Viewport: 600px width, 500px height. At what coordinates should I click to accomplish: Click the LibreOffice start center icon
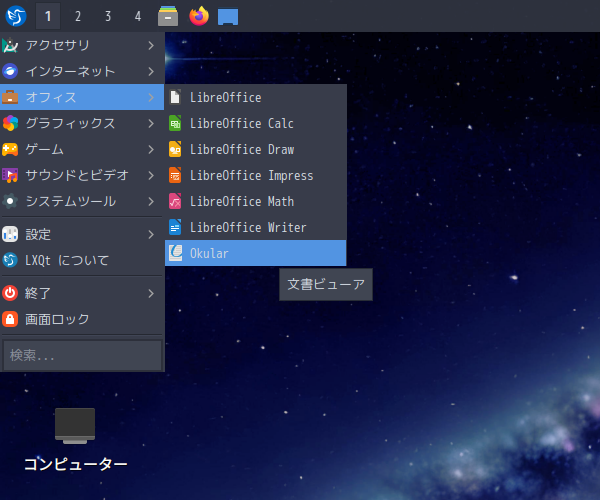[175, 97]
